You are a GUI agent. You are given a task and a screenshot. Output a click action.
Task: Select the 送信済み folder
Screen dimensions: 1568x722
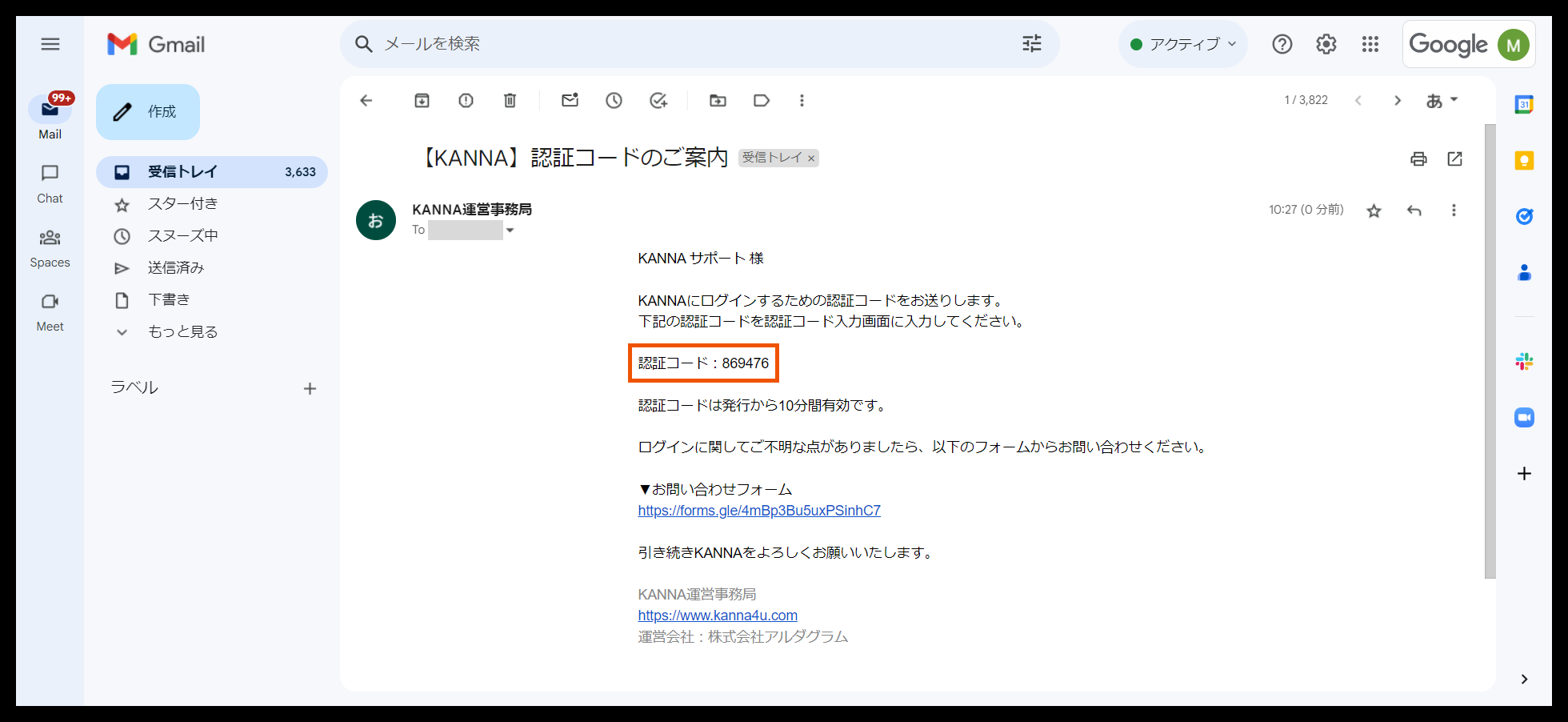click(x=212, y=268)
